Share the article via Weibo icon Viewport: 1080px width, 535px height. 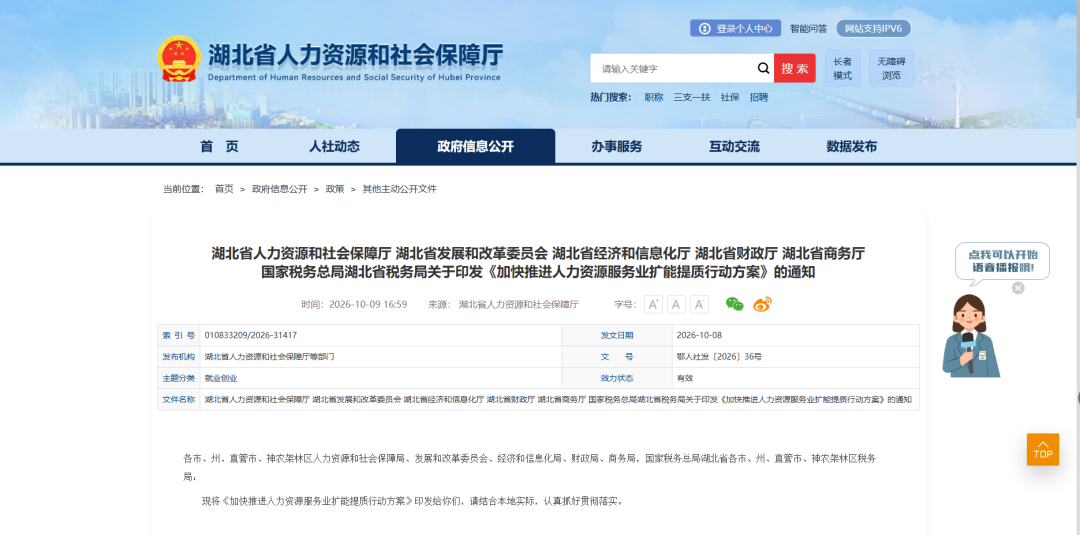pyautogui.click(x=762, y=304)
